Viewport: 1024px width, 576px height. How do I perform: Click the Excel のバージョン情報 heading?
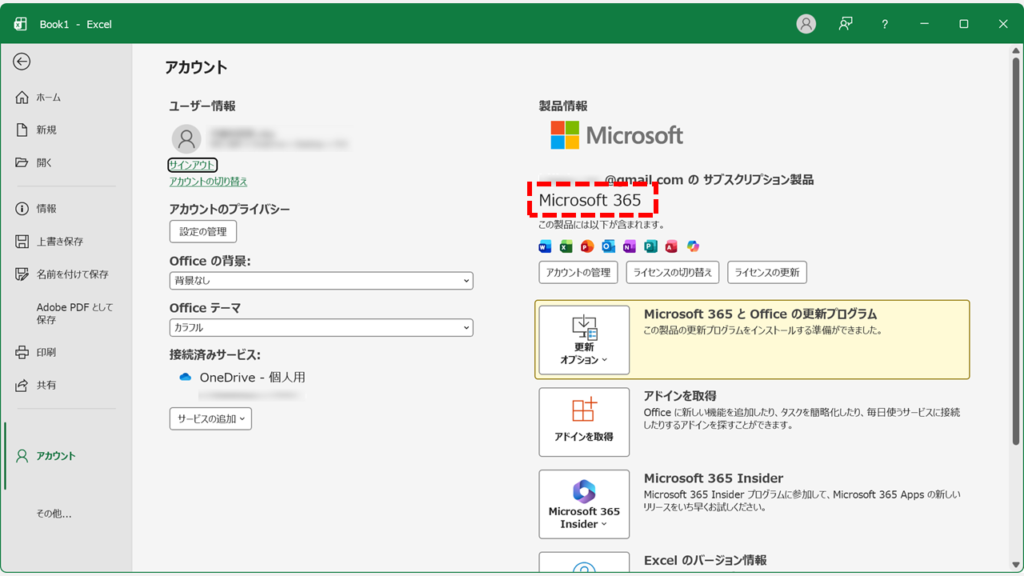(x=705, y=560)
